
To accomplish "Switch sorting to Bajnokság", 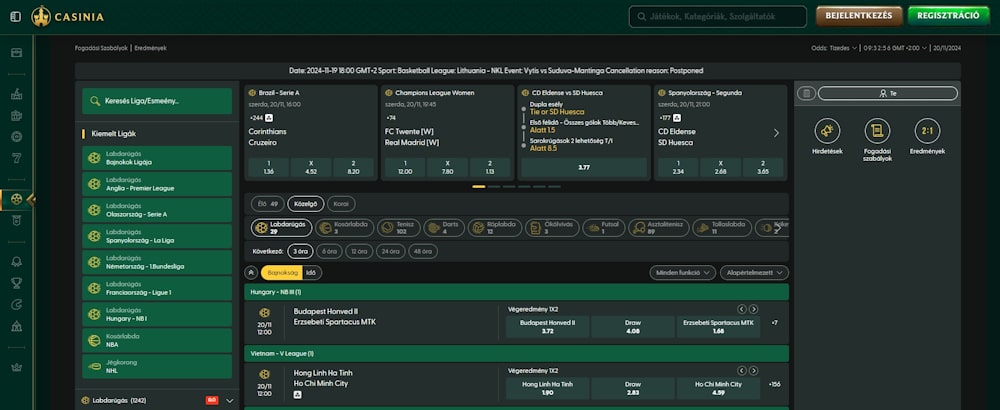I will click(281, 273).
